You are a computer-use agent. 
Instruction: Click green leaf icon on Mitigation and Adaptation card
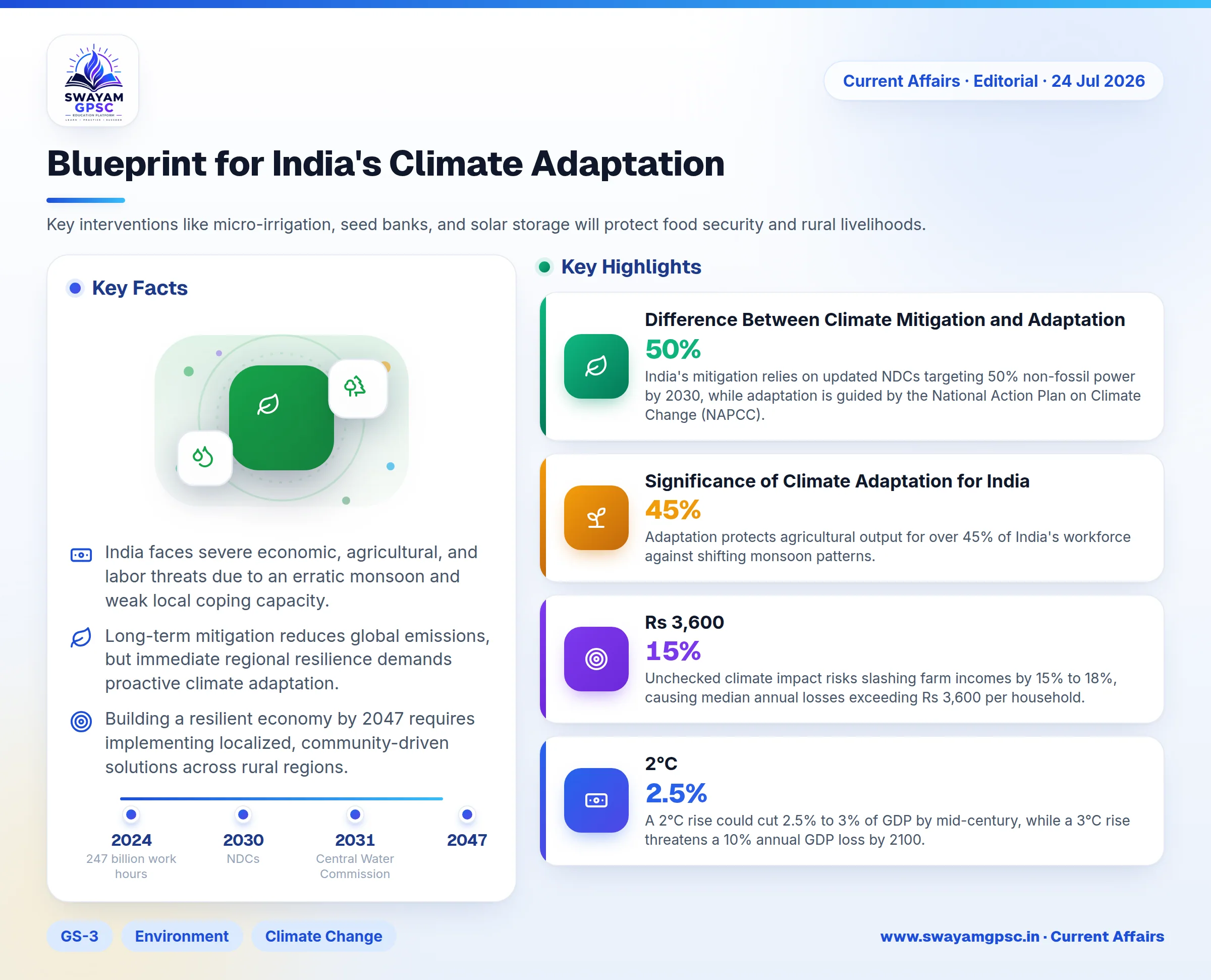coord(596,366)
